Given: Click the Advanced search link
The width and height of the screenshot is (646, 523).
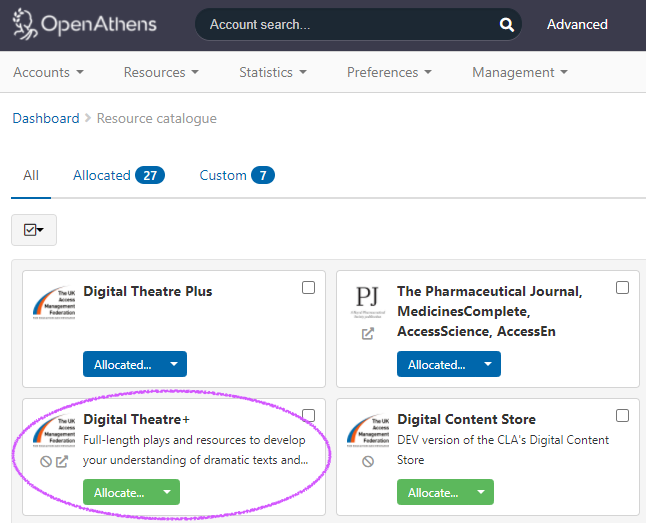Looking at the screenshot, I should point(577,25).
